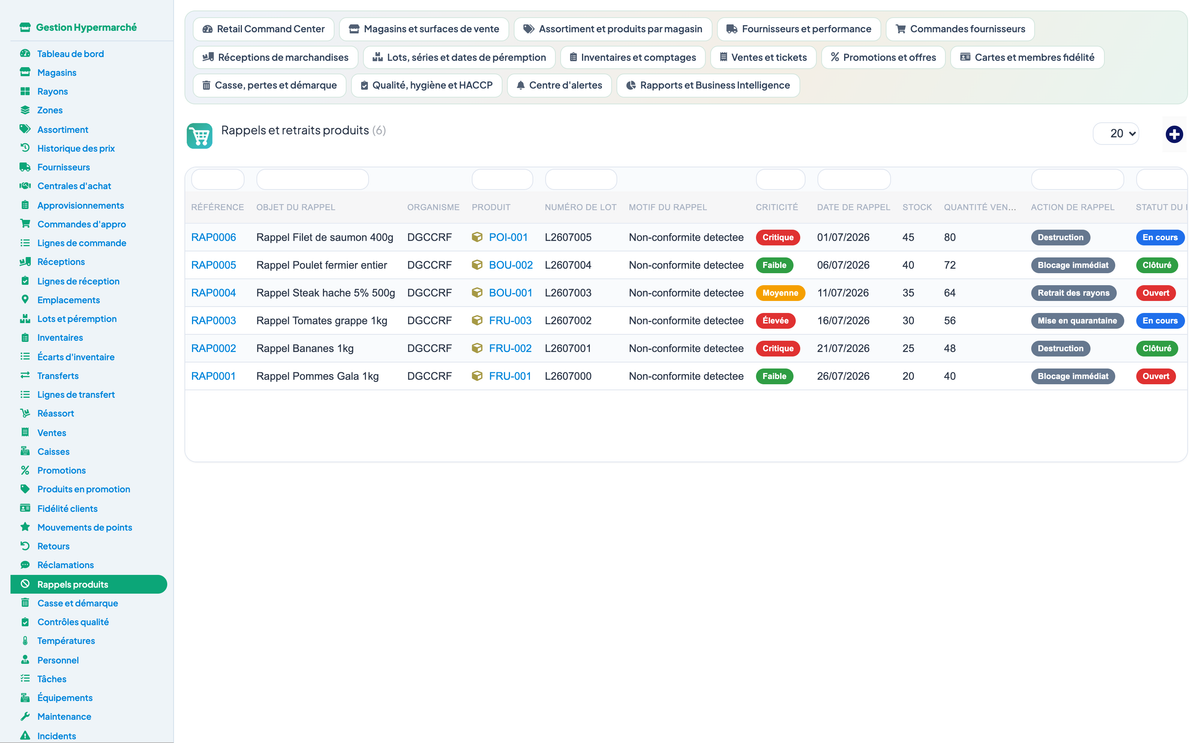Viewport: 1200px width, 743px height.
Task: Click the Élevée criticity badge
Action: pyautogui.click(x=775, y=321)
